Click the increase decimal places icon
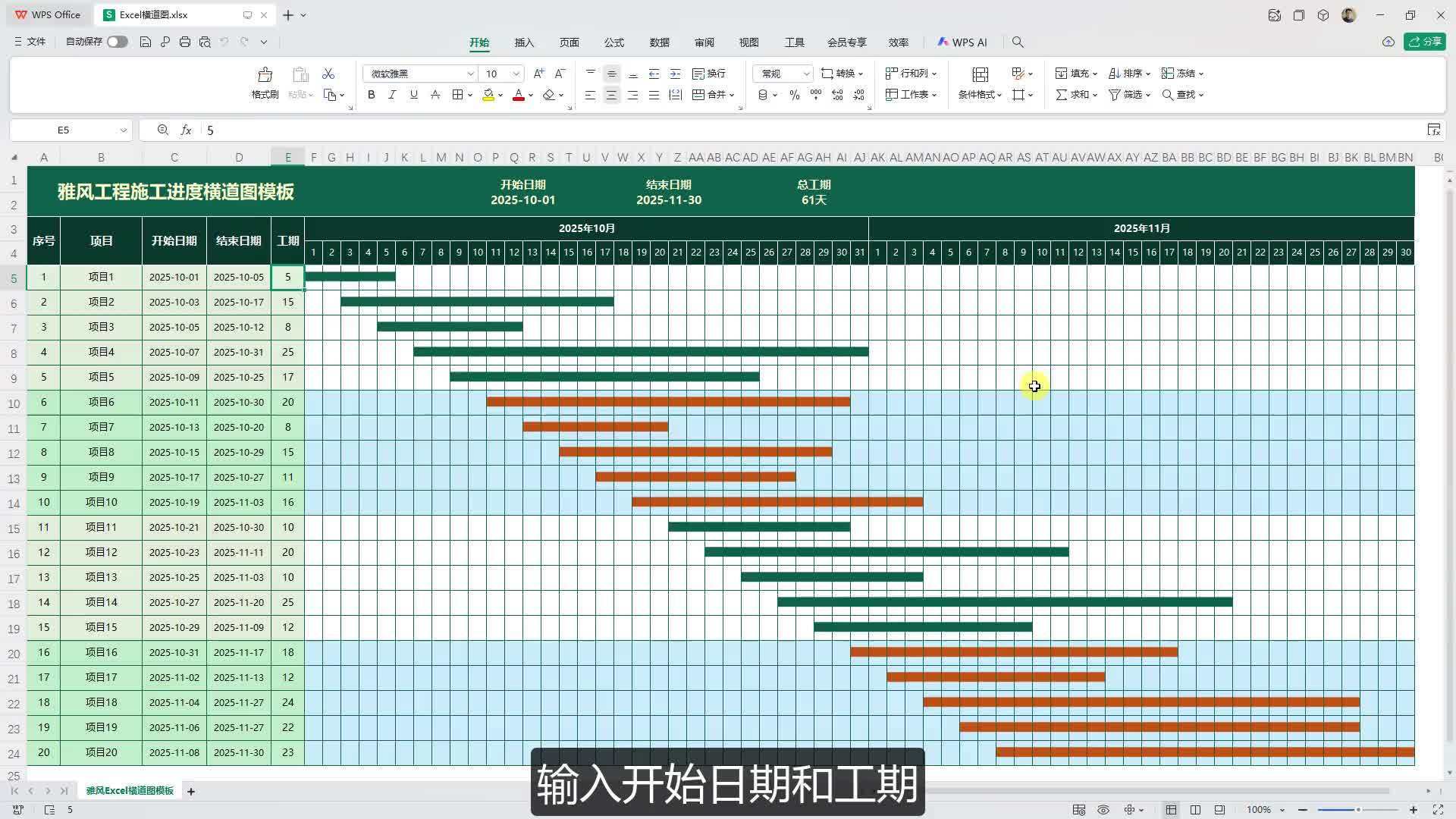Image resolution: width=1456 pixels, height=819 pixels. (x=837, y=95)
